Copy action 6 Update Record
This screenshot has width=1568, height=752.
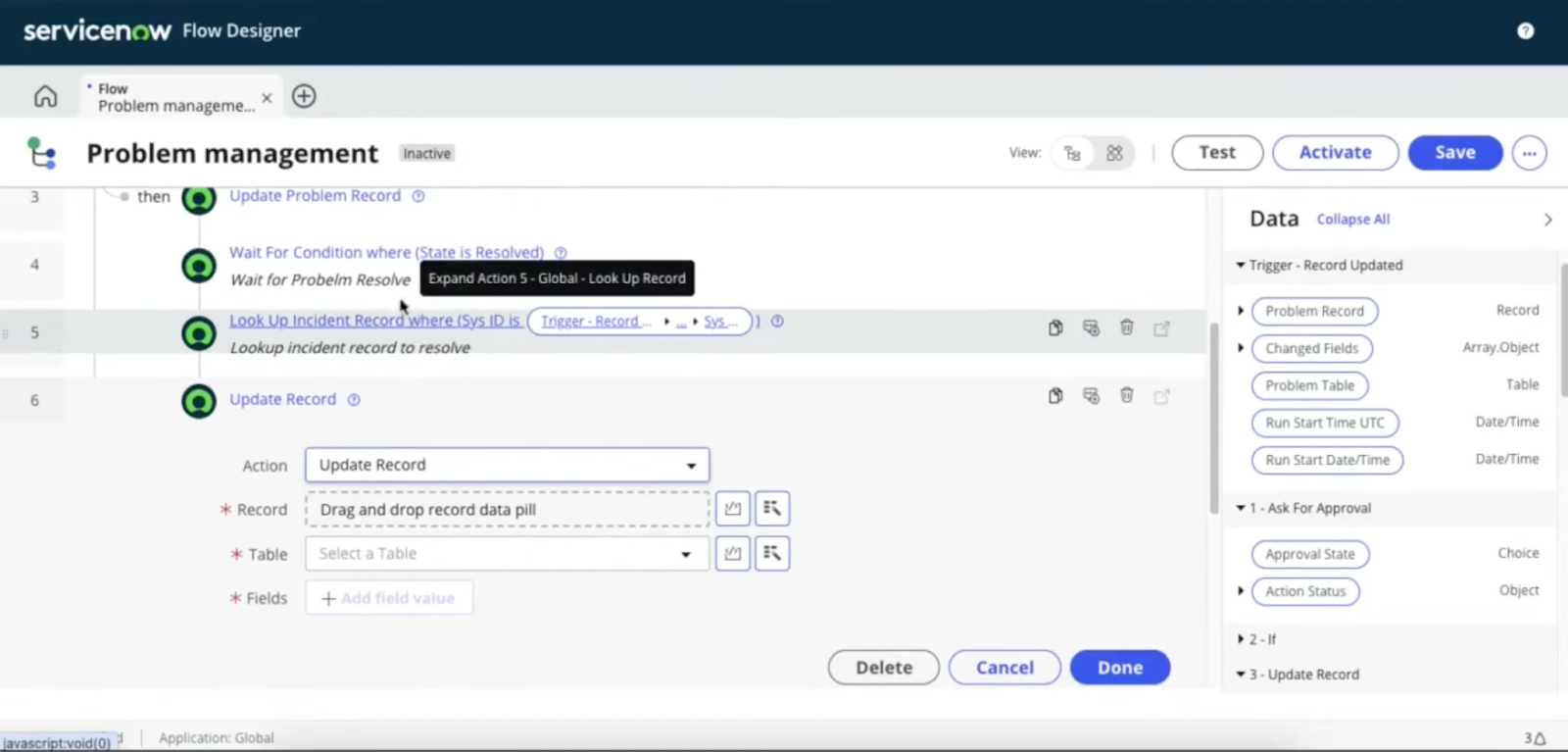(x=1055, y=396)
